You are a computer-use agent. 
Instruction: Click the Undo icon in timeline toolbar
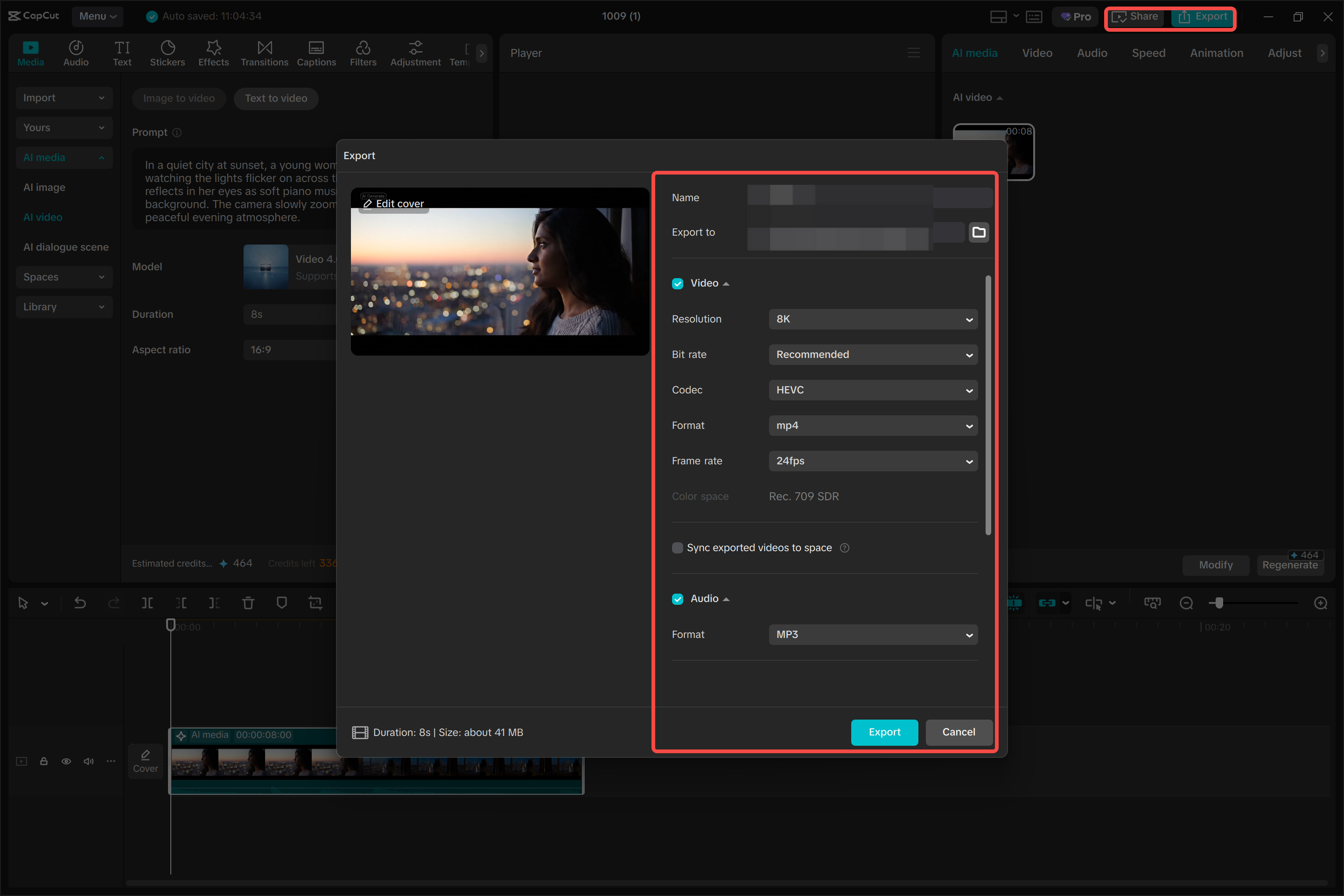pyautogui.click(x=80, y=603)
